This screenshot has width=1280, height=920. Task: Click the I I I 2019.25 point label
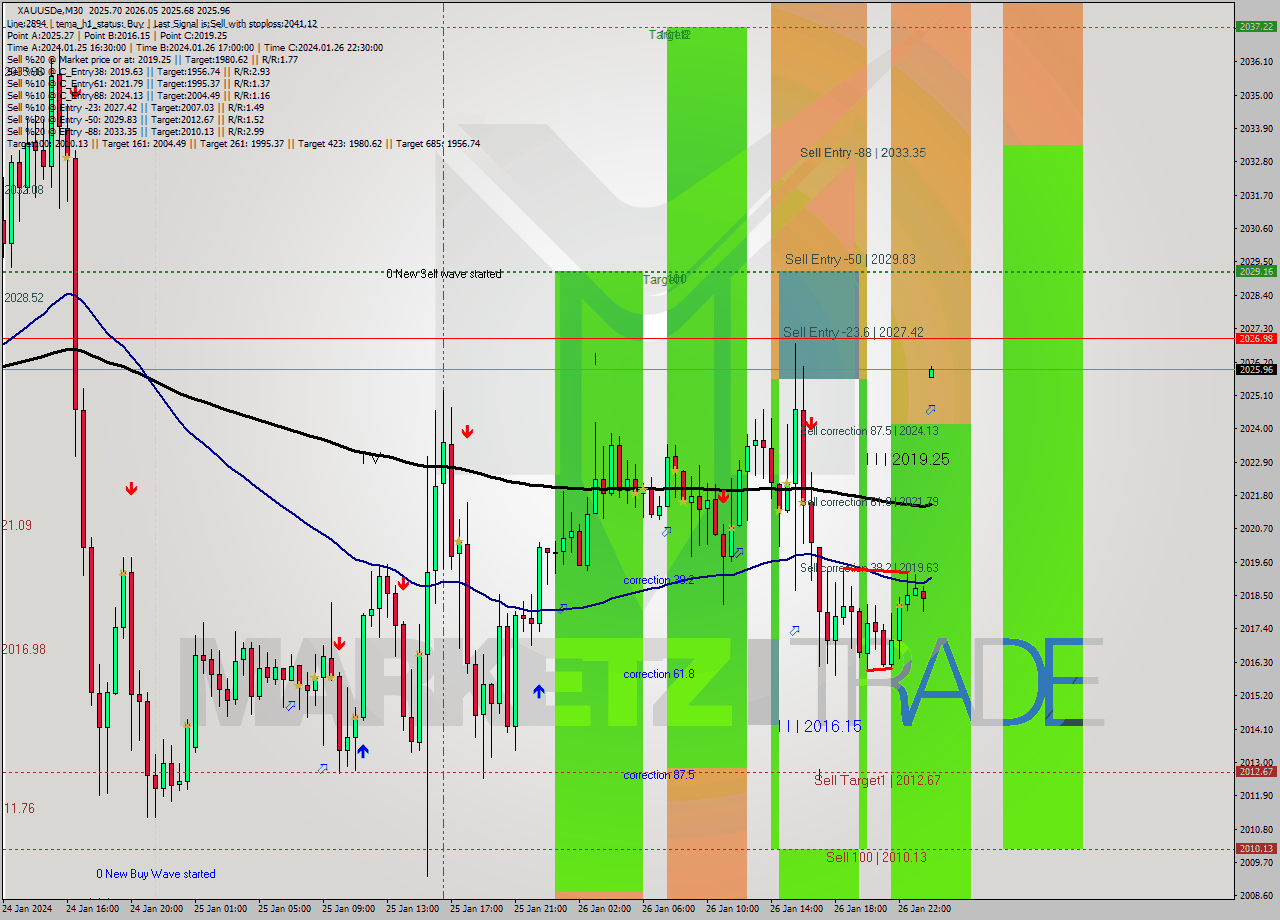coord(907,459)
